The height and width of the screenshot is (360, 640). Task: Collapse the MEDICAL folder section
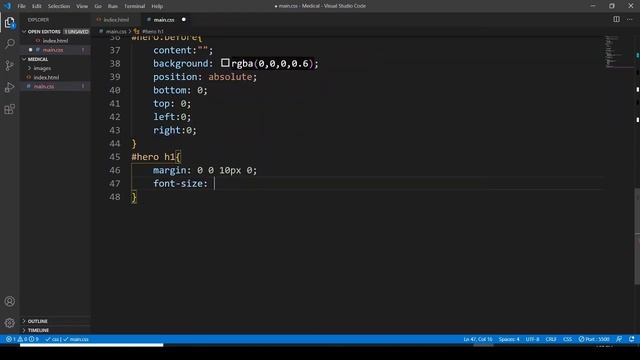pos(24,59)
